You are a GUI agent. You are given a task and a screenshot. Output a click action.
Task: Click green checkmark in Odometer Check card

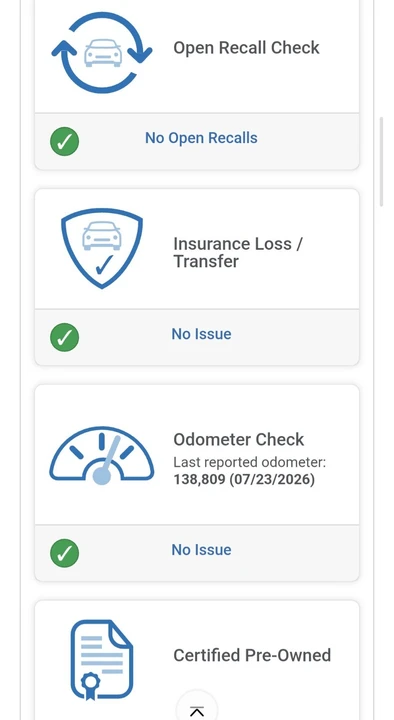pyautogui.click(x=64, y=553)
